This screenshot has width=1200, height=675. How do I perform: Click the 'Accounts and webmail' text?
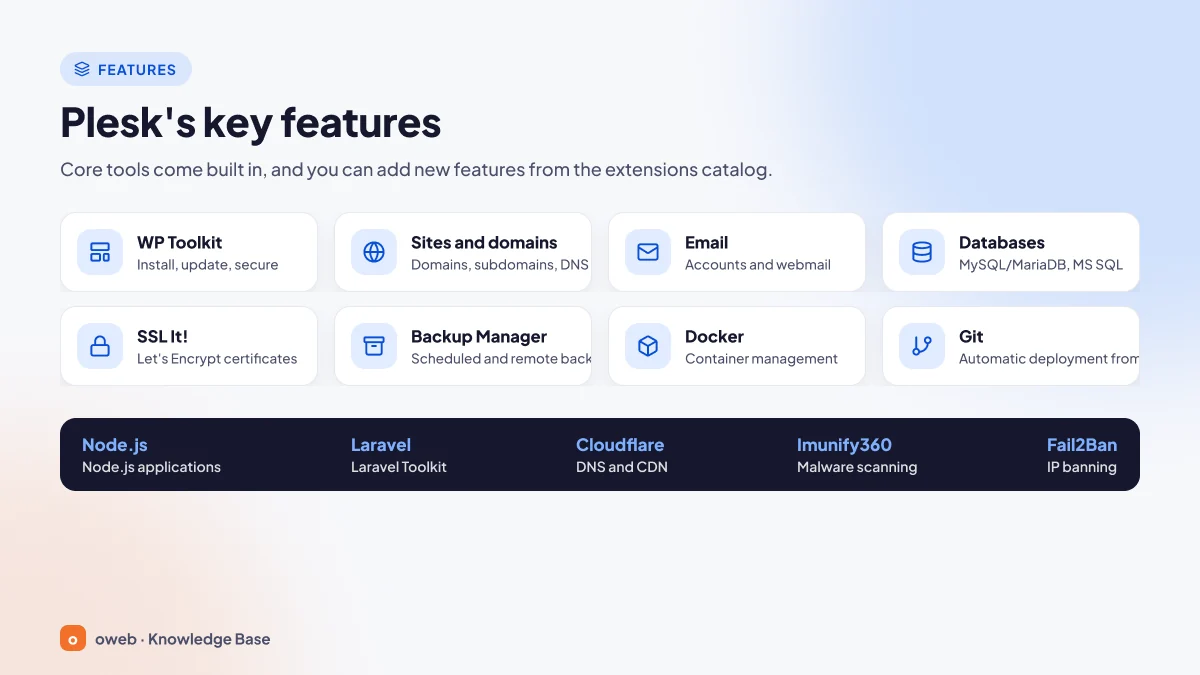pyautogui.click(x=758, y=265)
